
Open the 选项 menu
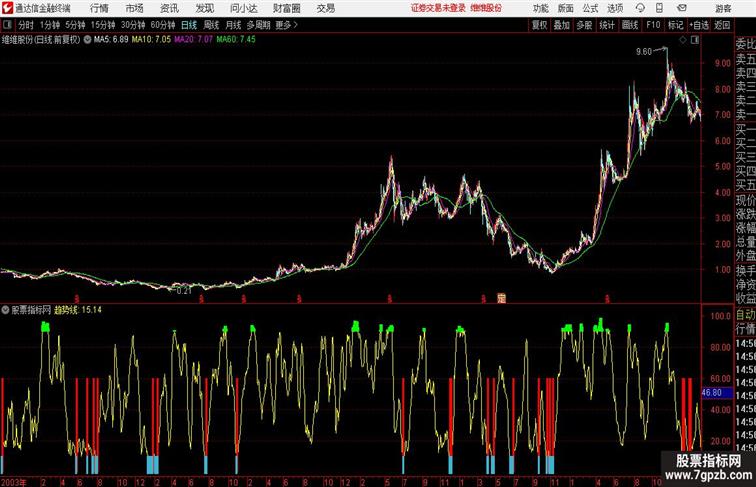[x=615, y=8]
